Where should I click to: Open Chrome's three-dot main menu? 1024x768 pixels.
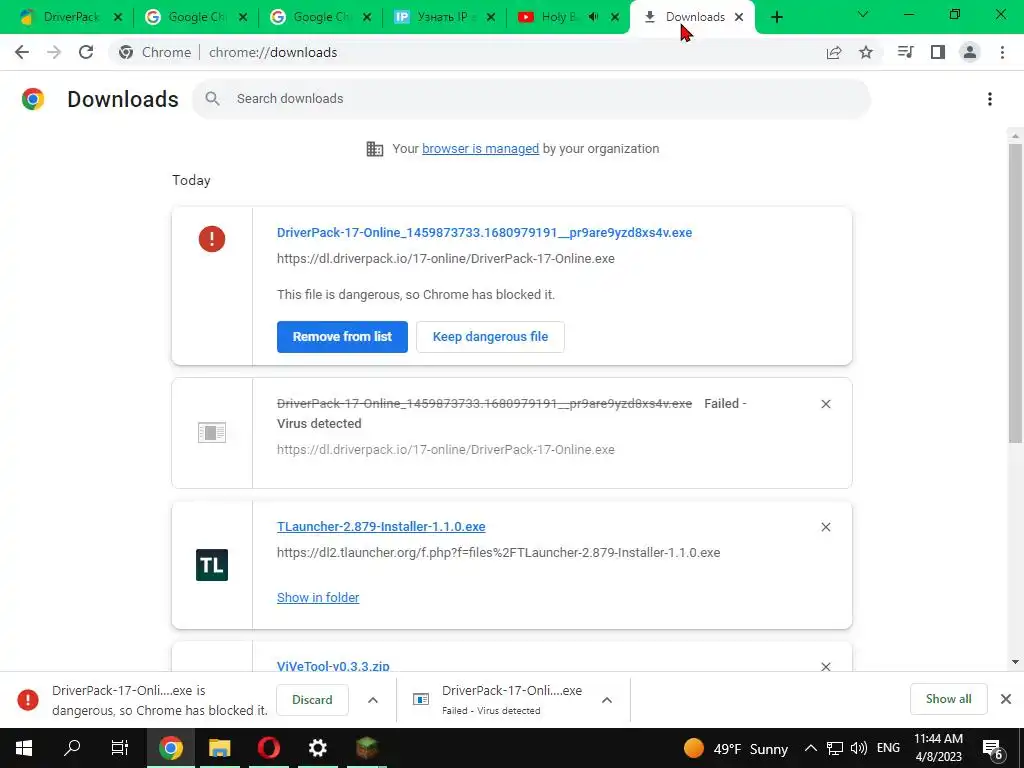pos(1002,52)
